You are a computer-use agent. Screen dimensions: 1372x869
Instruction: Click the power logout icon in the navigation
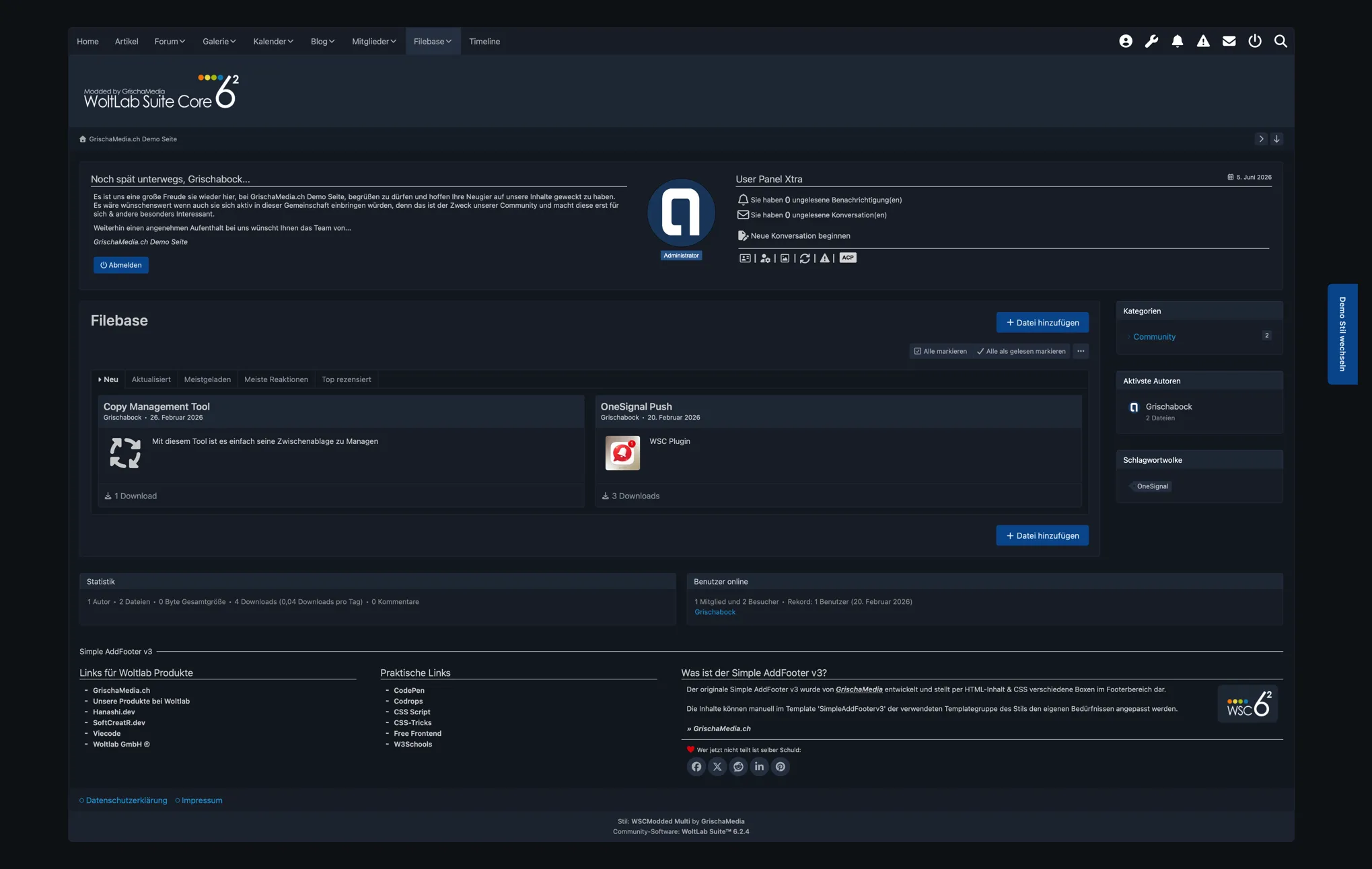(x=1255, y=41)
